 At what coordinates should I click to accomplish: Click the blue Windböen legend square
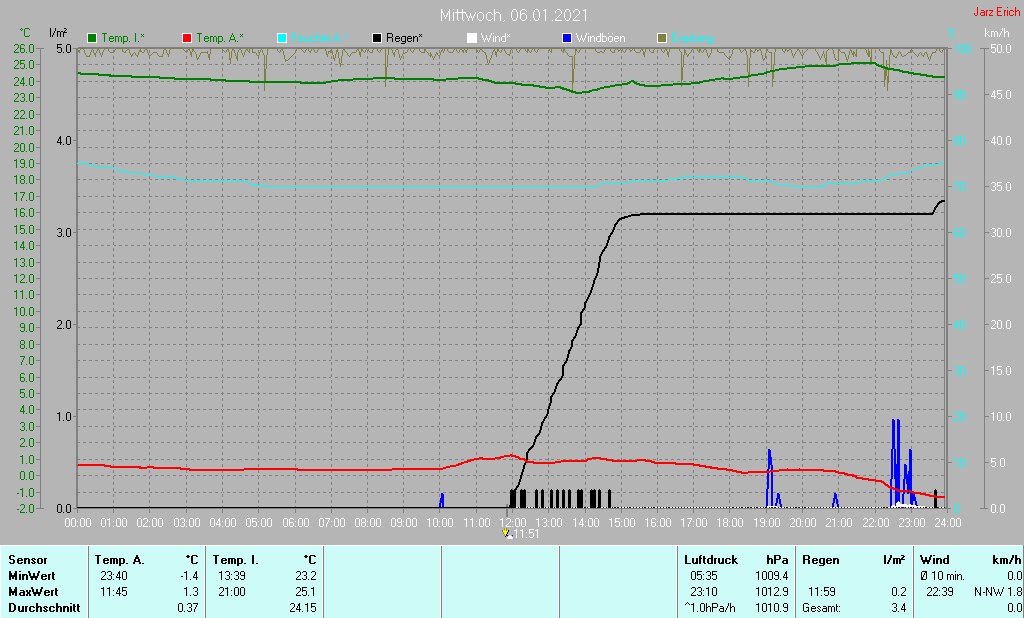567,39
